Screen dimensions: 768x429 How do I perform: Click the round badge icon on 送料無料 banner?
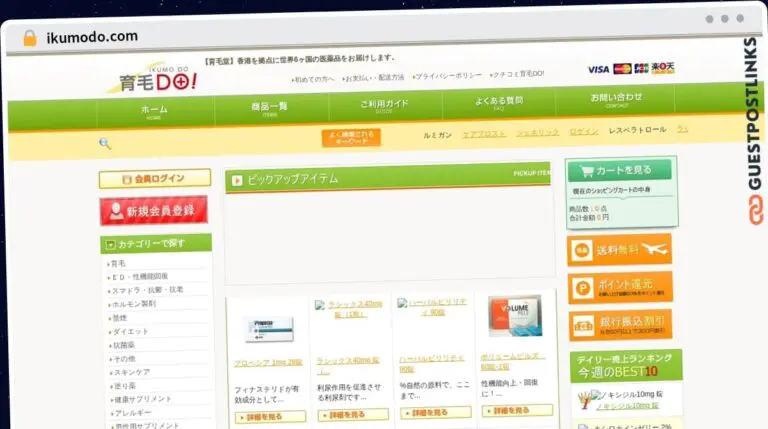pyautogui.click(x=582, y=251)
